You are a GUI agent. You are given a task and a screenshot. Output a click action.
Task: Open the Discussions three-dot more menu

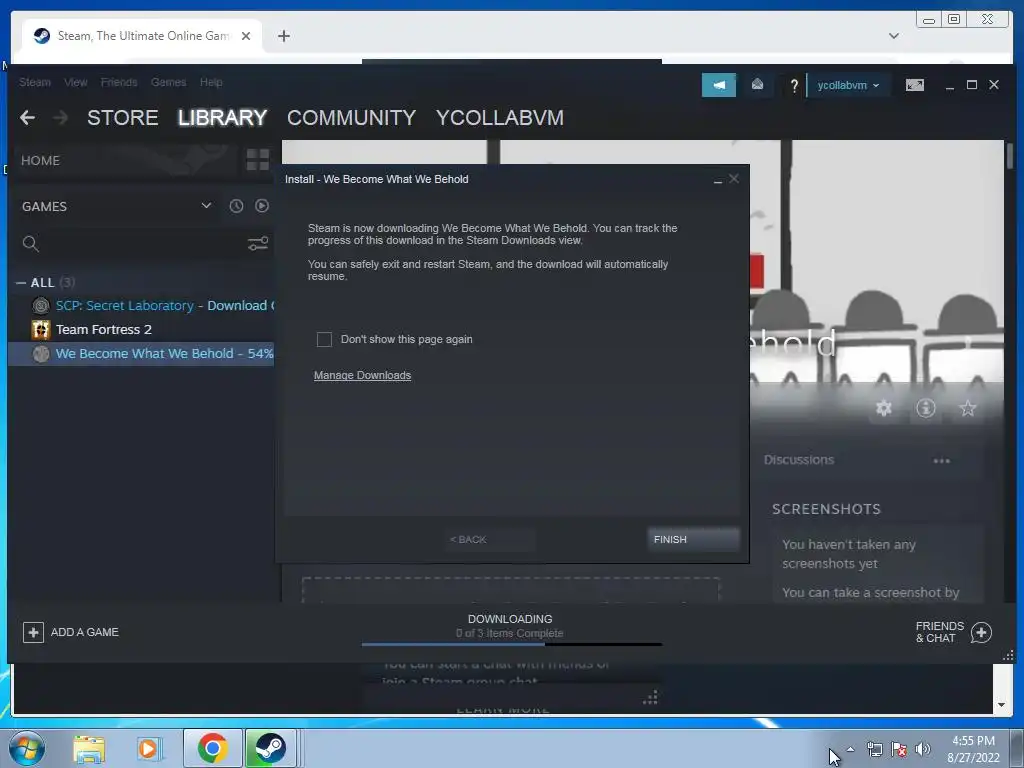941,460
